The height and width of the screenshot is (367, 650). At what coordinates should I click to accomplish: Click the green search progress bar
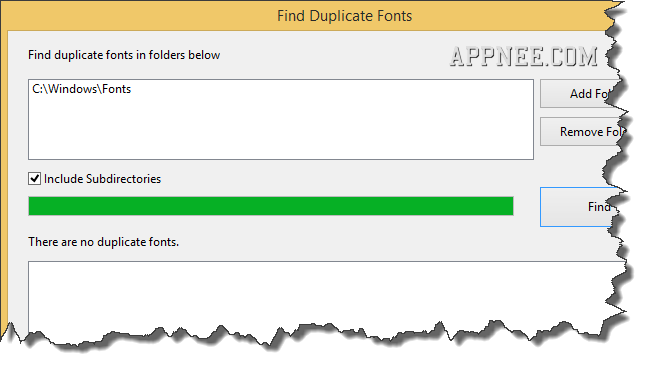(x=271, y=206)
